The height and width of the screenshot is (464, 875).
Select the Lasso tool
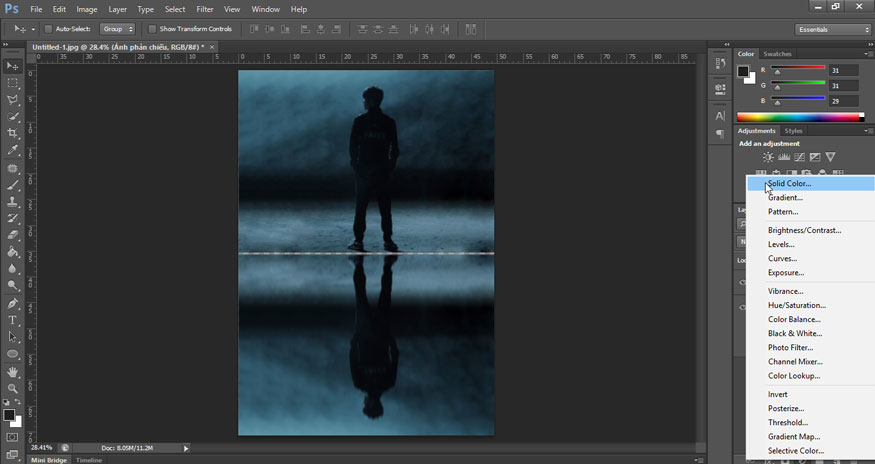[x=12, y=99]
